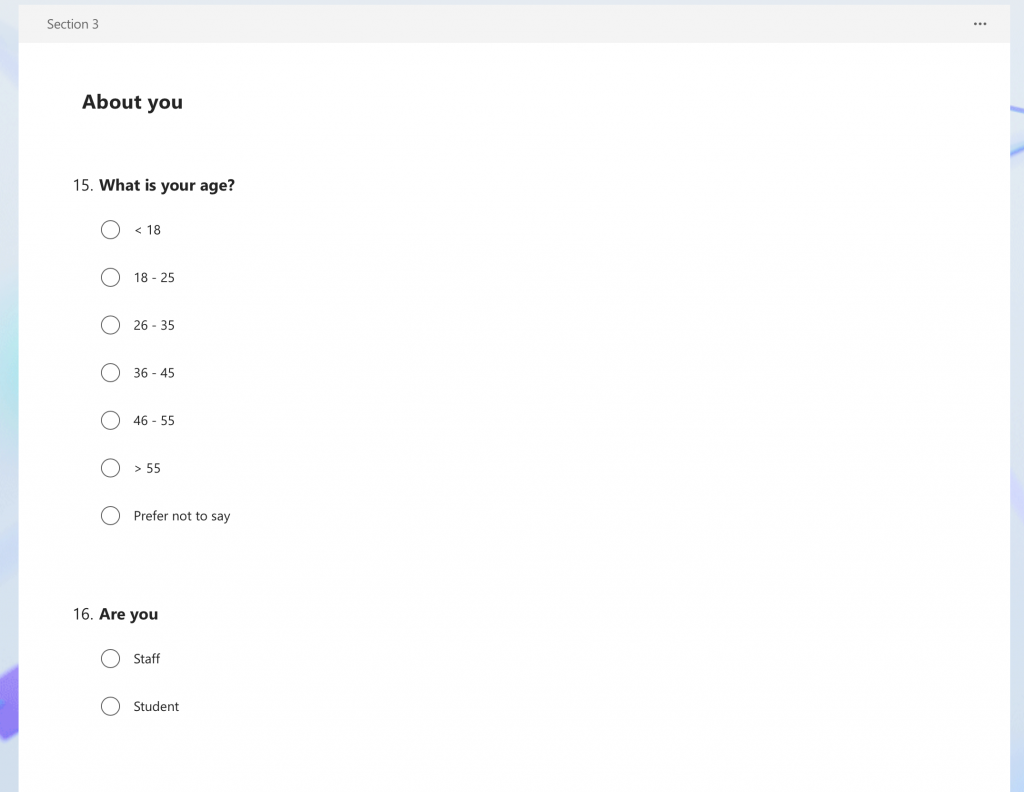The height and width of the screenshot is (792, 1024).
Task: Click the '18 - 25' label text
Action: click(154, 277)
